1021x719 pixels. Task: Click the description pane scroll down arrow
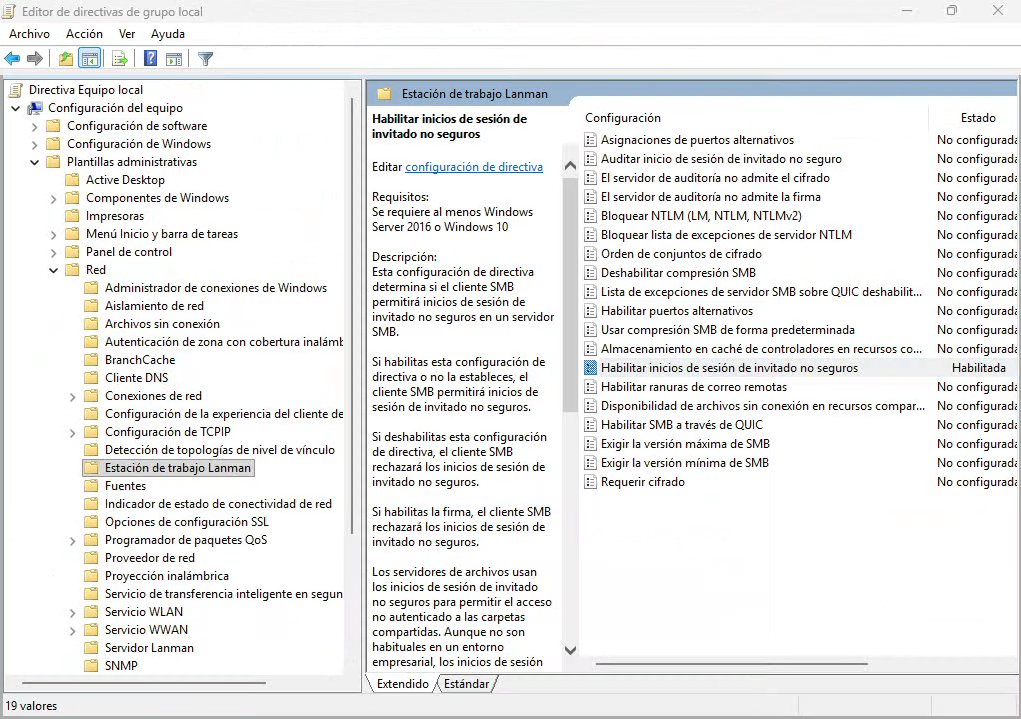(x=570, y=650)
